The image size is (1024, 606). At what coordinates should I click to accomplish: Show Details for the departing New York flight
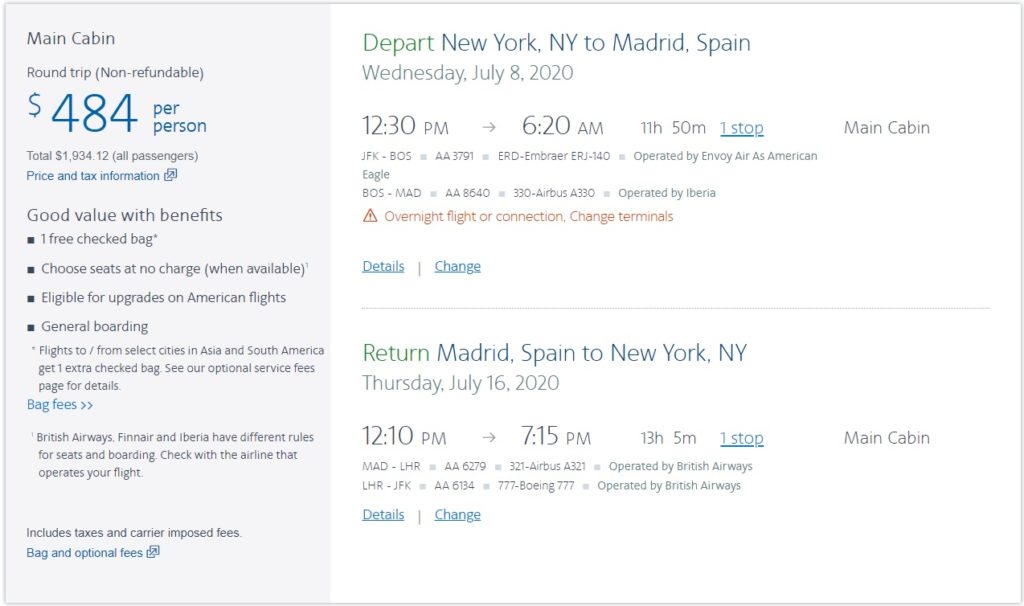pyautogui.click(x=383, y=266)
